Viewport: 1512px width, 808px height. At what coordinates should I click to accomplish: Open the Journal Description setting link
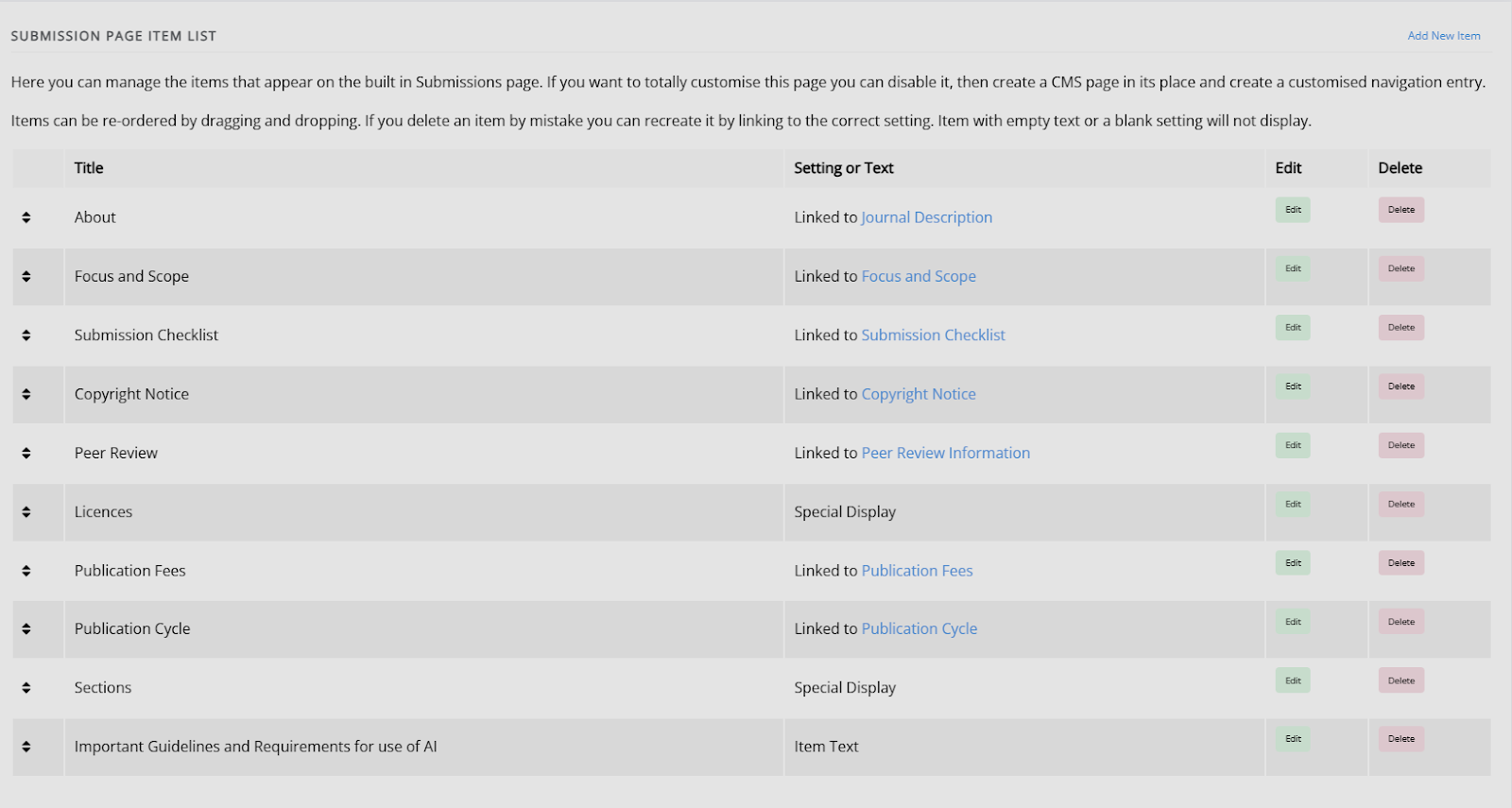tap(926, 217)
